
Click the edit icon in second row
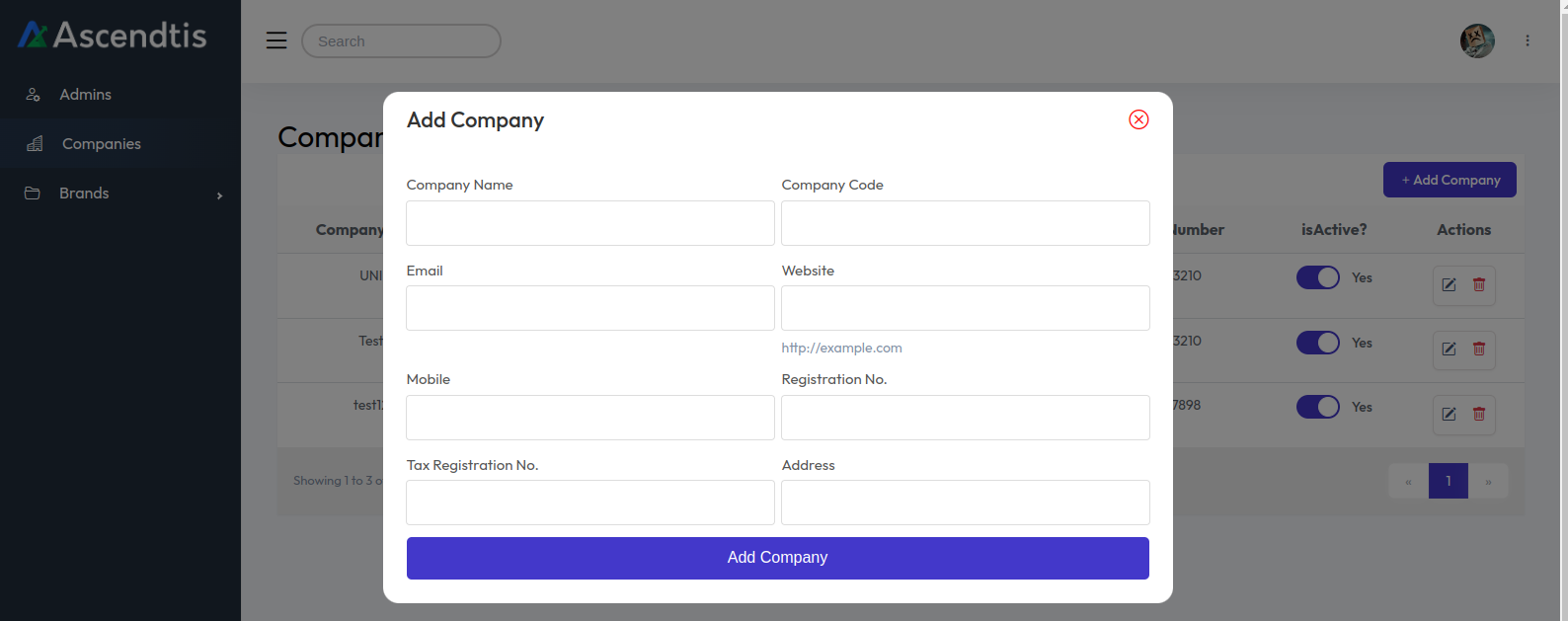pyautogui.click(x=1449, y=349)
